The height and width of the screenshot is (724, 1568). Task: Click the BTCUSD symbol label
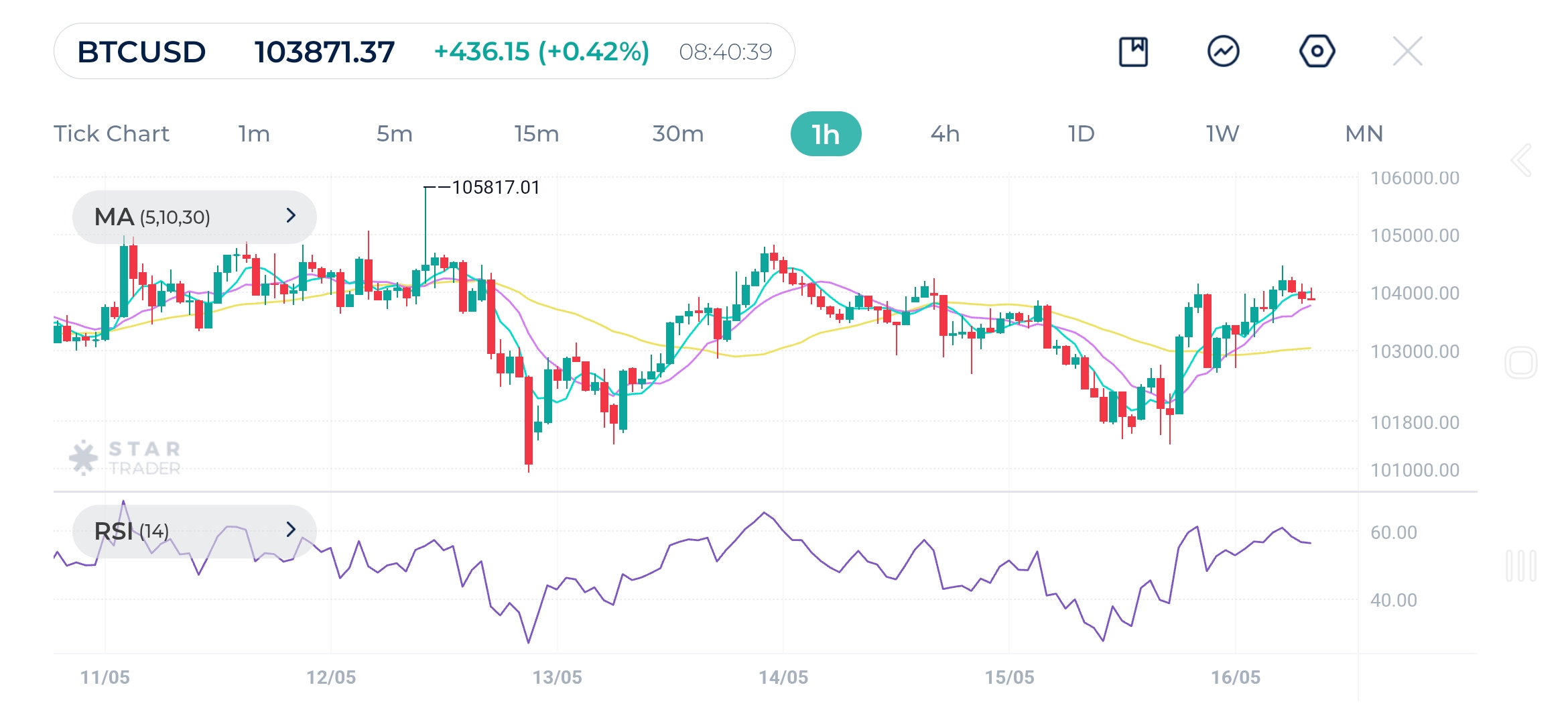141,50
